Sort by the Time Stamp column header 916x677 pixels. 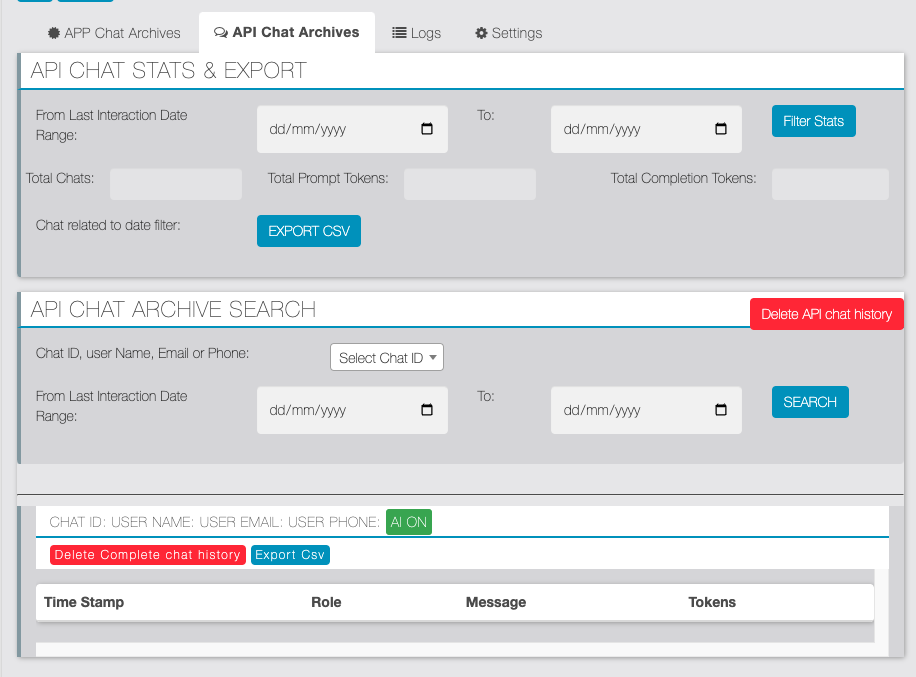84,602
